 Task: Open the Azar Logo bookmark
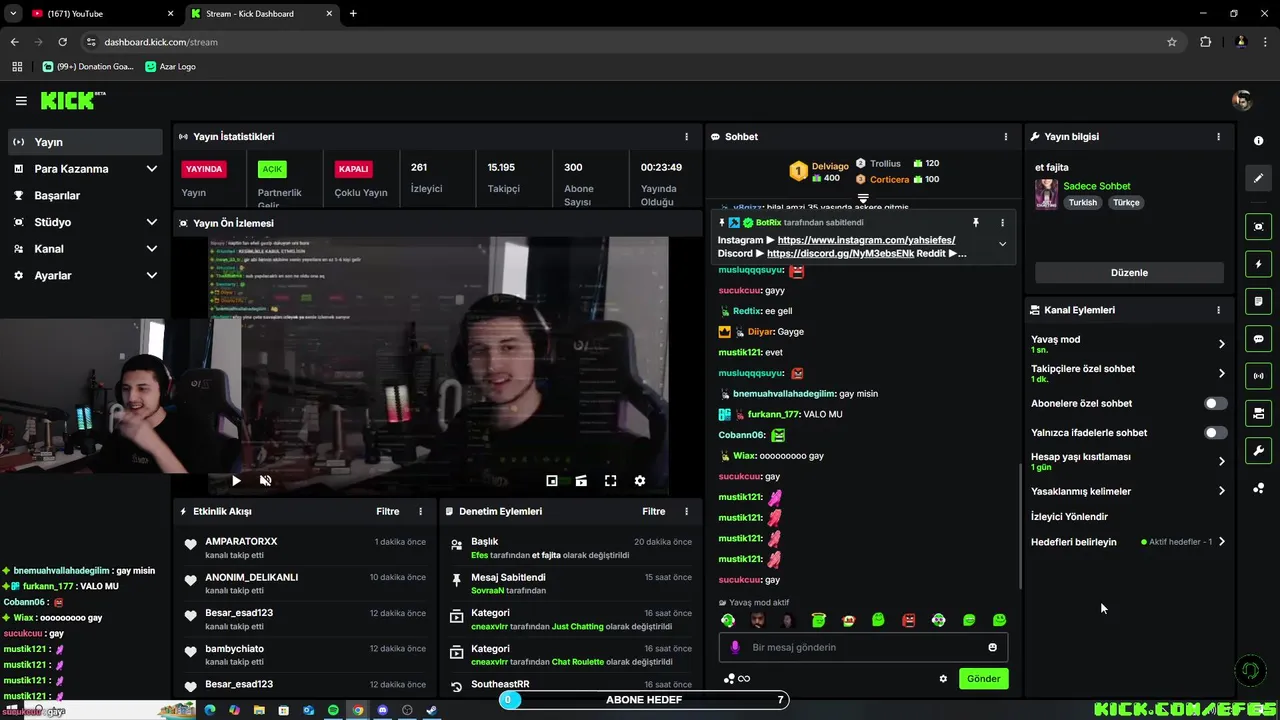[x=170, y=66]
